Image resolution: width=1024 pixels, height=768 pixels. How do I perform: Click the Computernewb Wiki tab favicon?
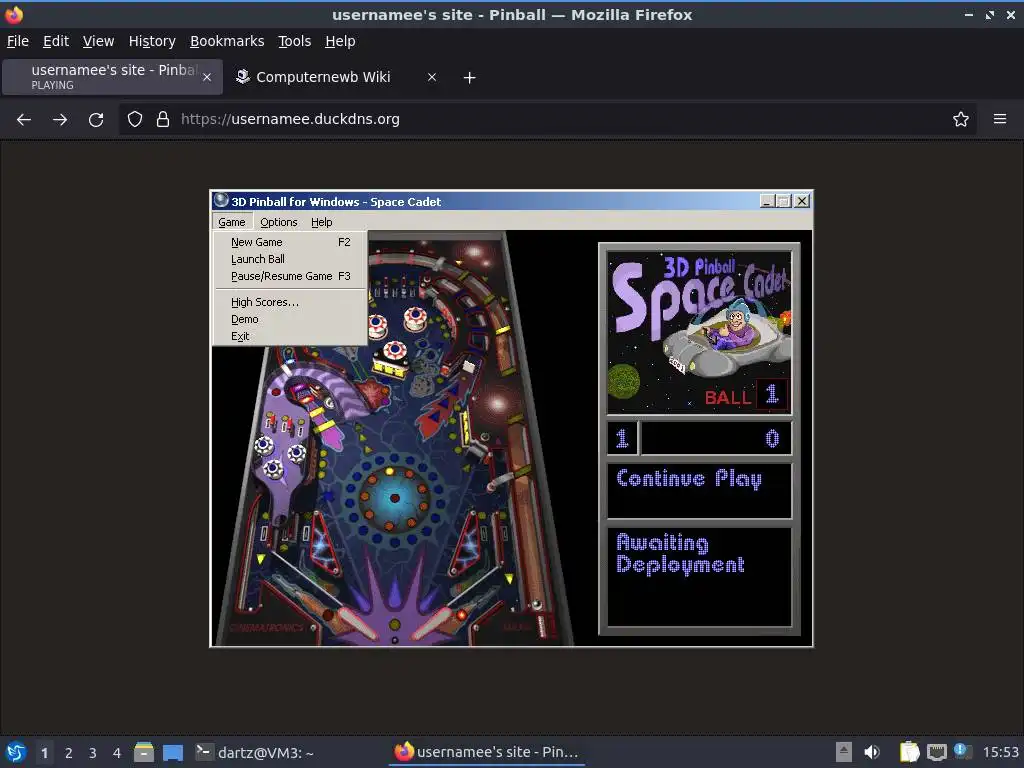(243, 77)
